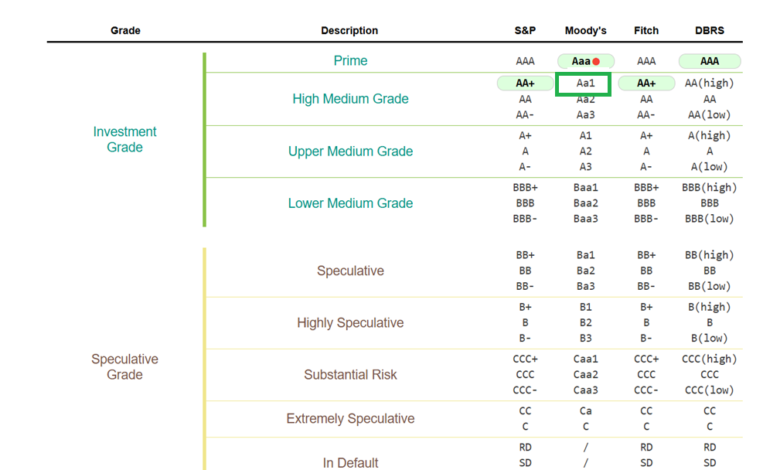The height and width of the screenshot is (470, 780).
Task: Select the Moody's B1 rating
Action: 585,307
